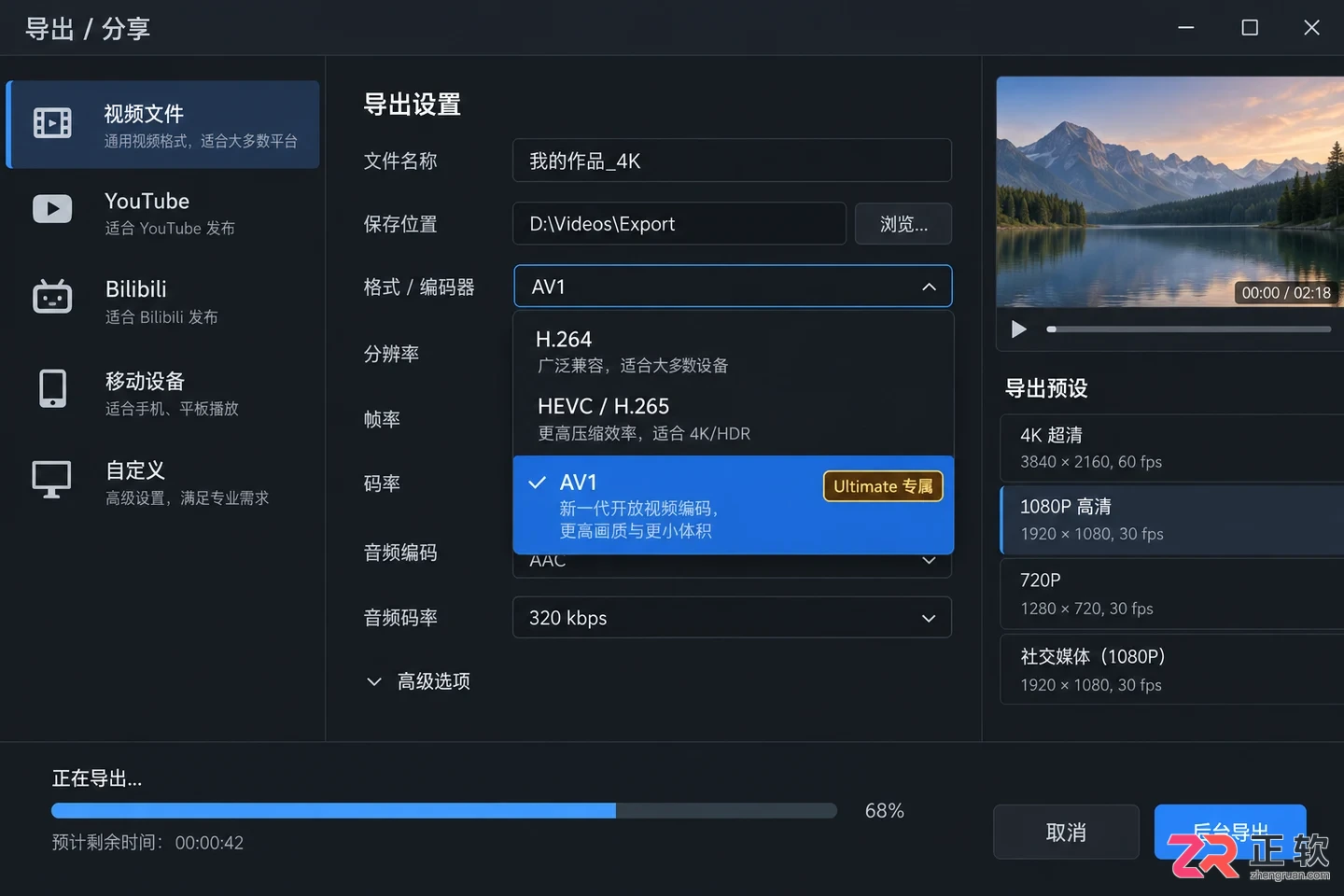Click the 68% progress percentage
Screen dimensions: 1344x896
[x=885, y=811]
